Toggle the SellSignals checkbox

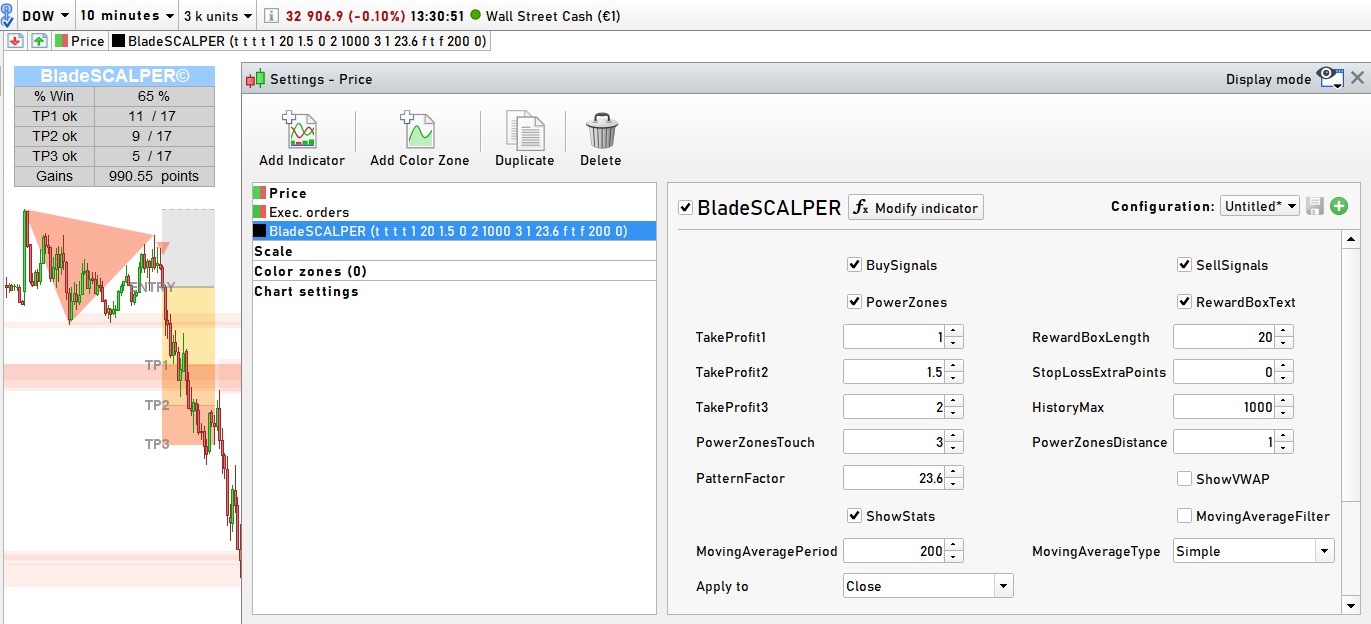point(1185,265)
